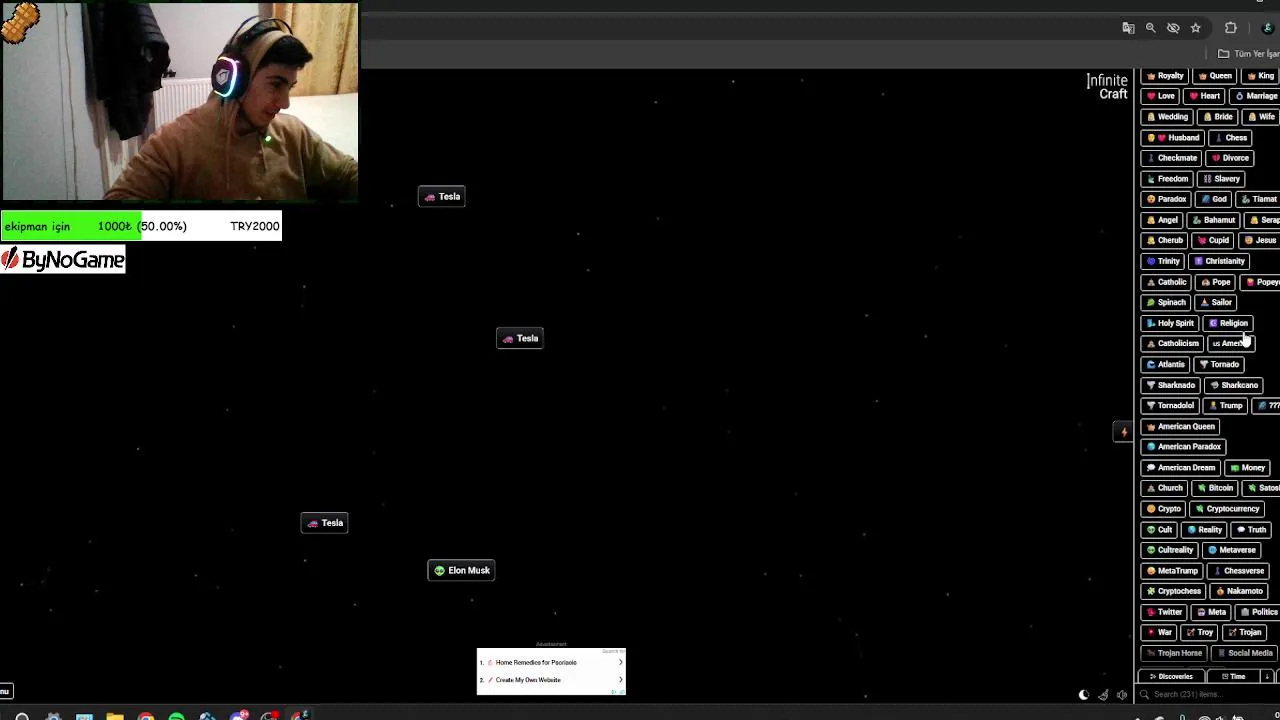Pick the Bride item
1280x720 pixels.
pos(1218,117)
